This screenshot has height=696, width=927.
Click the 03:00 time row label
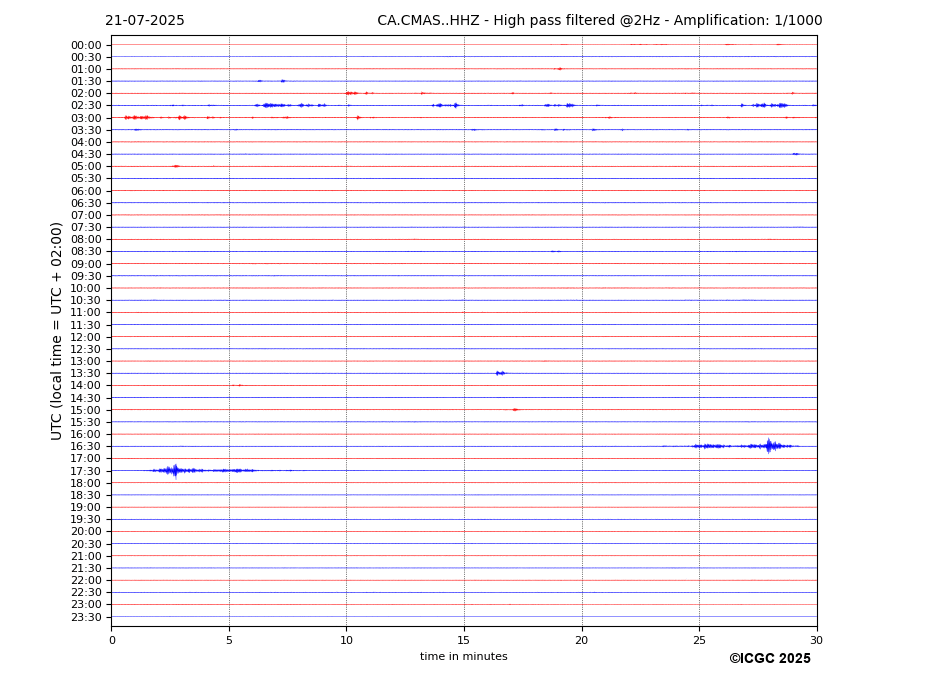pyautogui.click(x=86, y=118)
